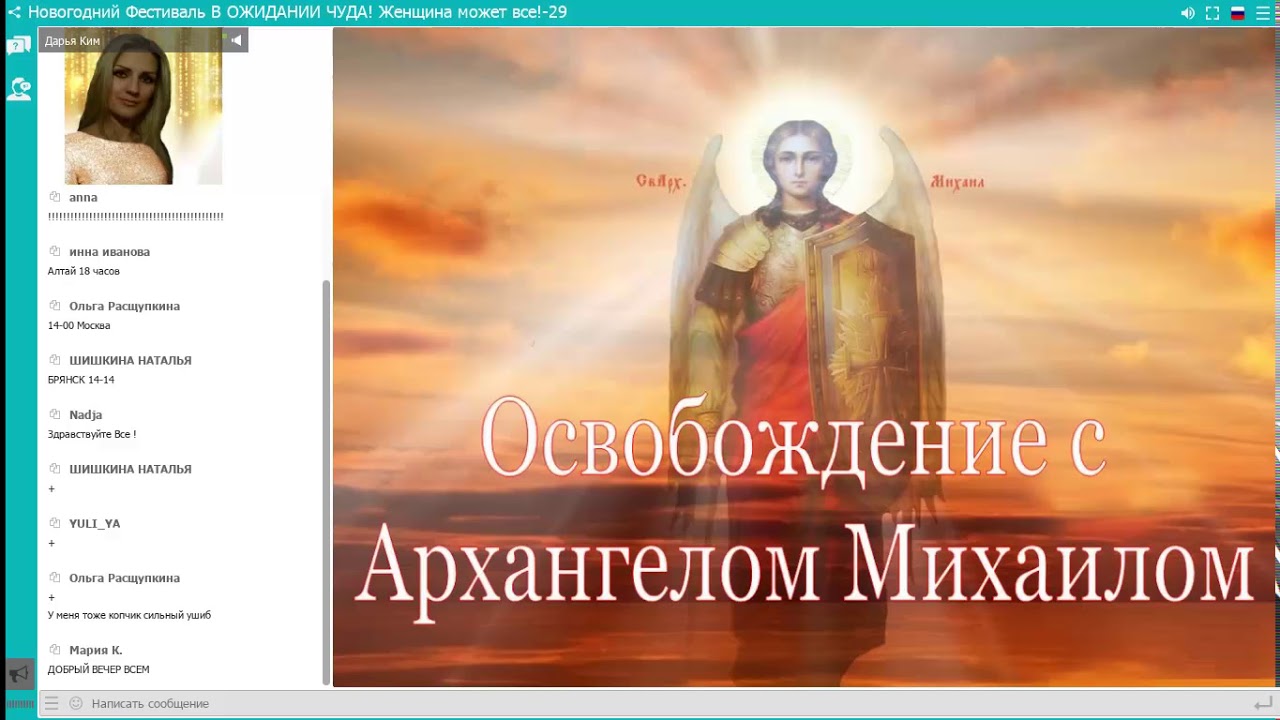This screenshot has height=720, width=1280.
Task: Select user name Мария К.
Action: coord(96,650)
